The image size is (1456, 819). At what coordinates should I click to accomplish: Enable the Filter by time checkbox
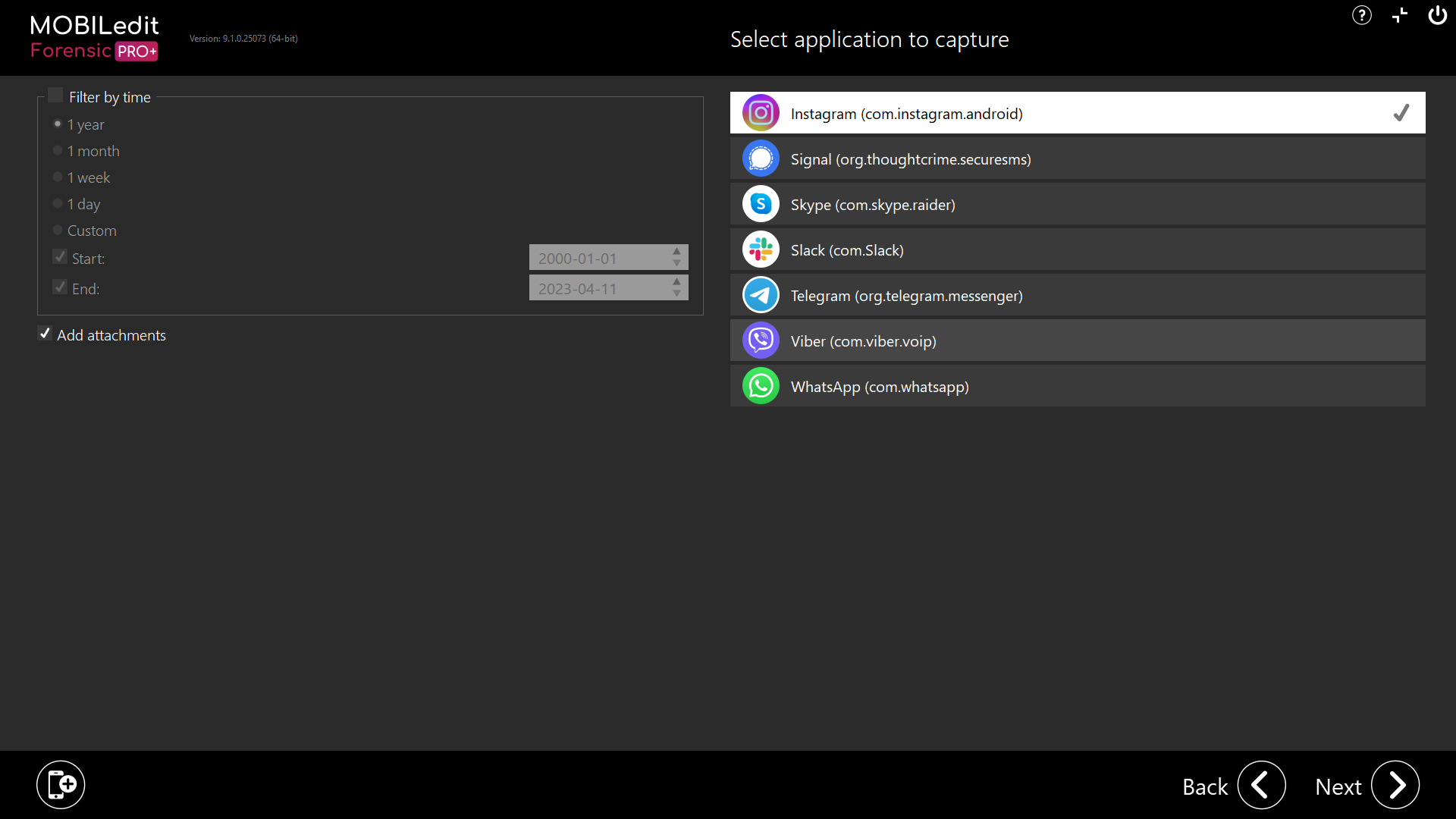pyautogui.click(x=55, y=96)
